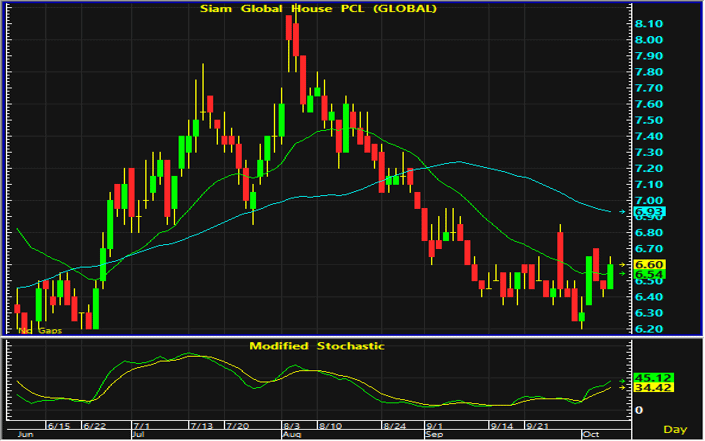Screen dimensions: 705x441
Task: Click the Aug month label
Action: (291, 434)
